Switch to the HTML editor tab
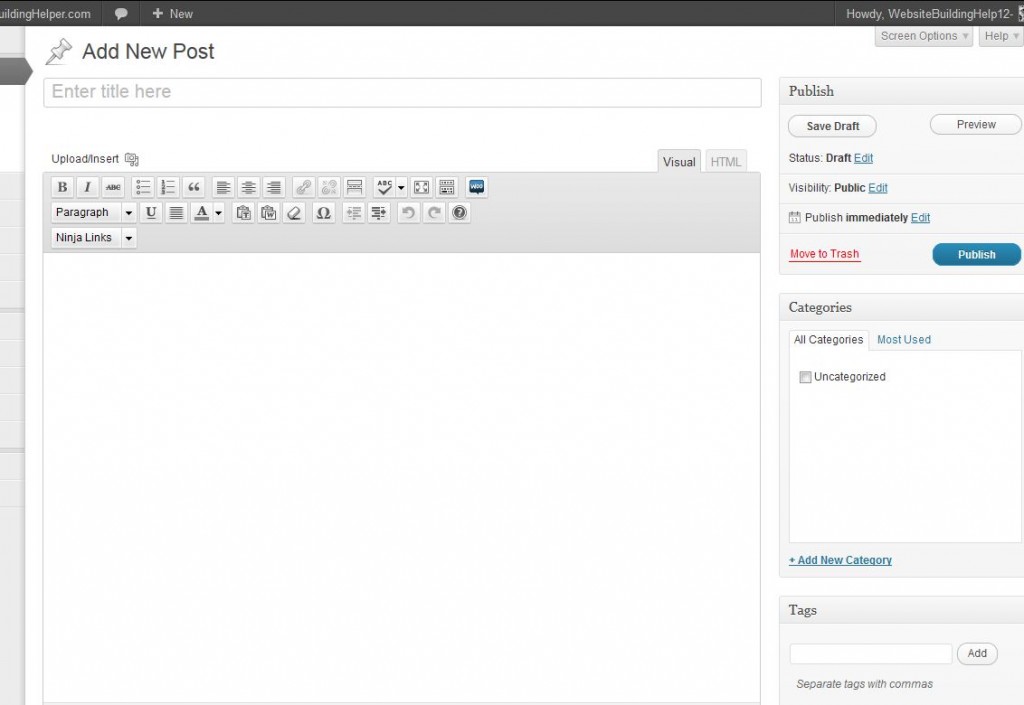 coord(726,162)
